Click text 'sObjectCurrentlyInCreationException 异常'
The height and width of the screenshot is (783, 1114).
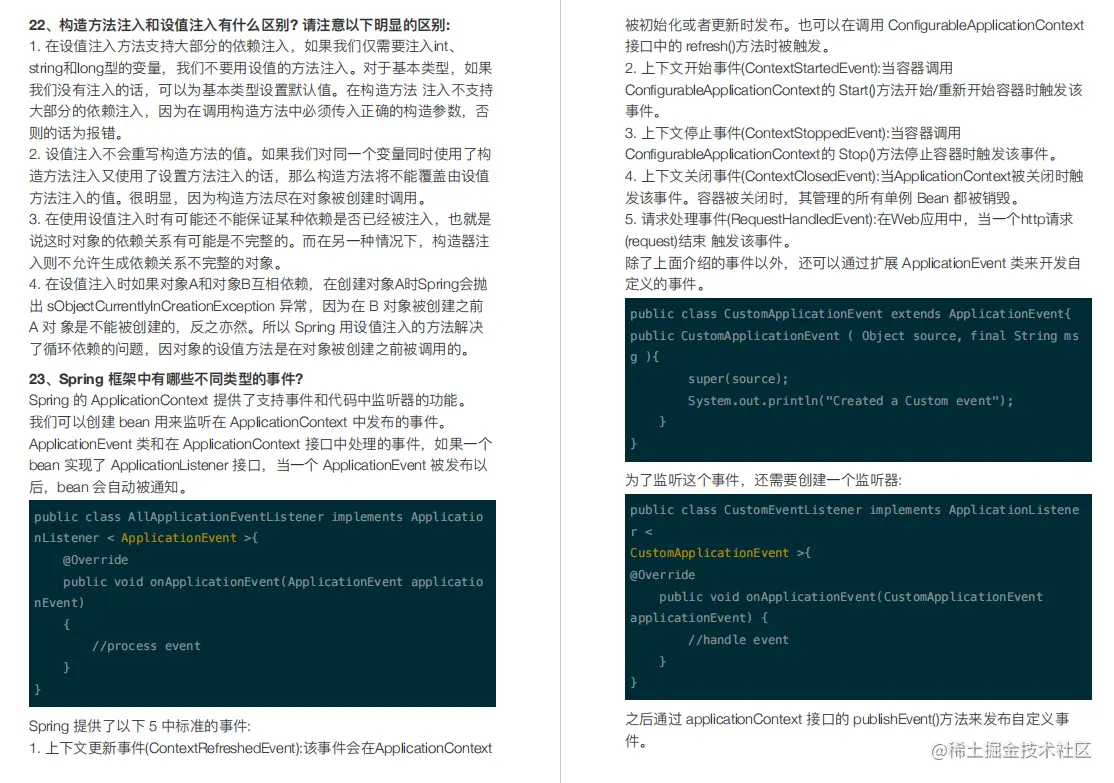tap(178, 306)
